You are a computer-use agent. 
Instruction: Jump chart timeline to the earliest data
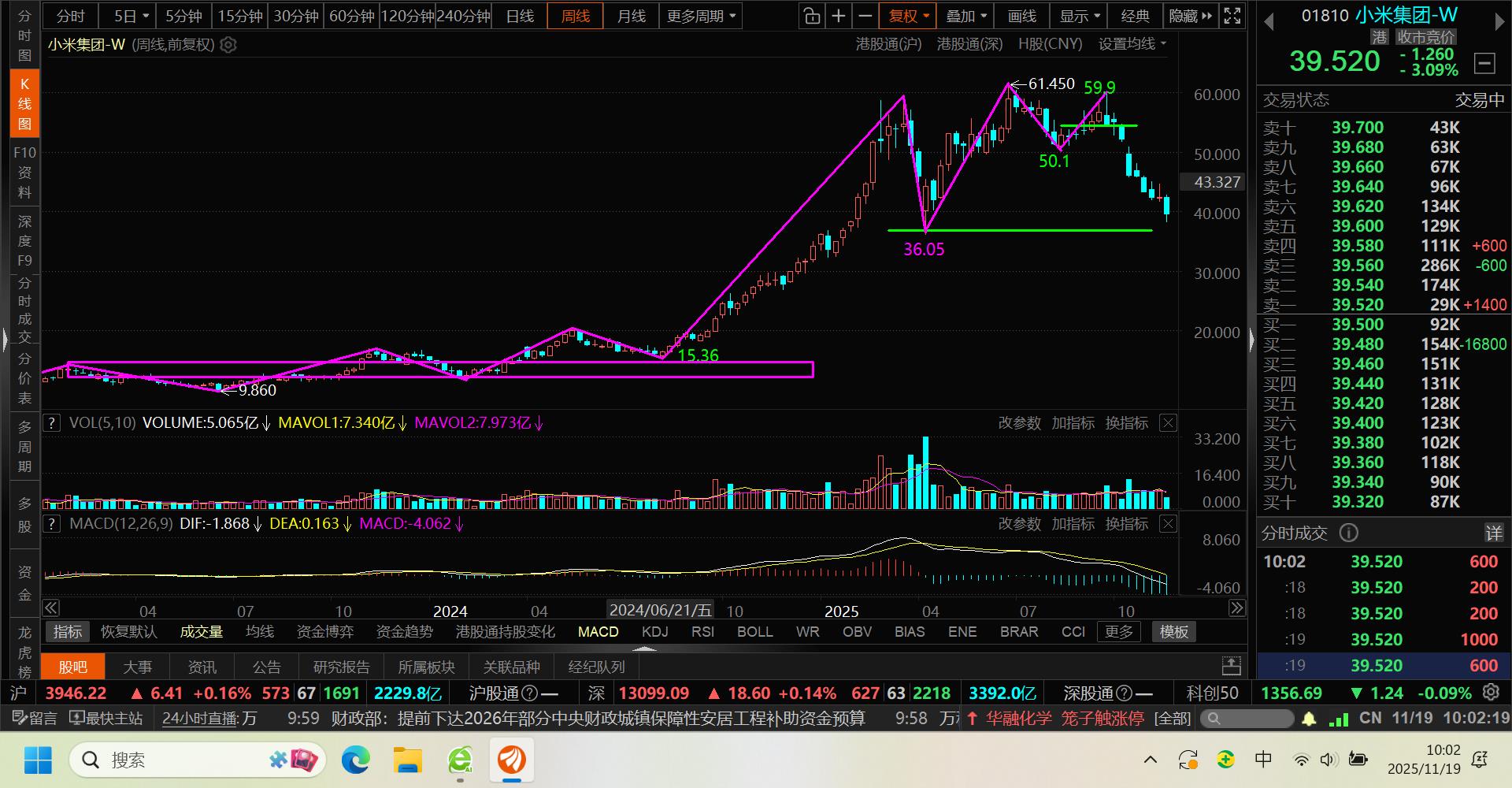click(x=51, y=608)
